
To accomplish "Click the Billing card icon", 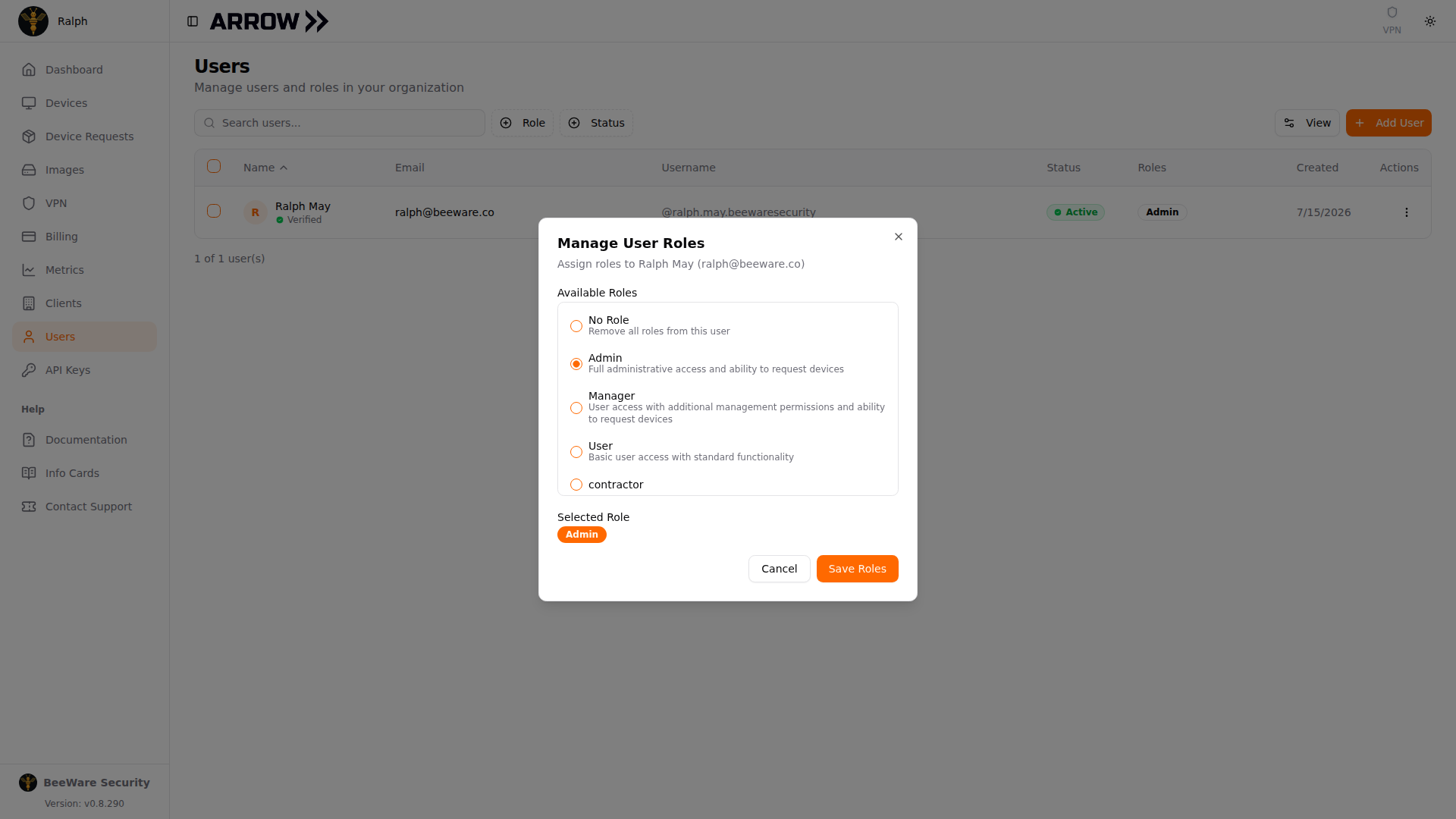I will click(29, 237).
